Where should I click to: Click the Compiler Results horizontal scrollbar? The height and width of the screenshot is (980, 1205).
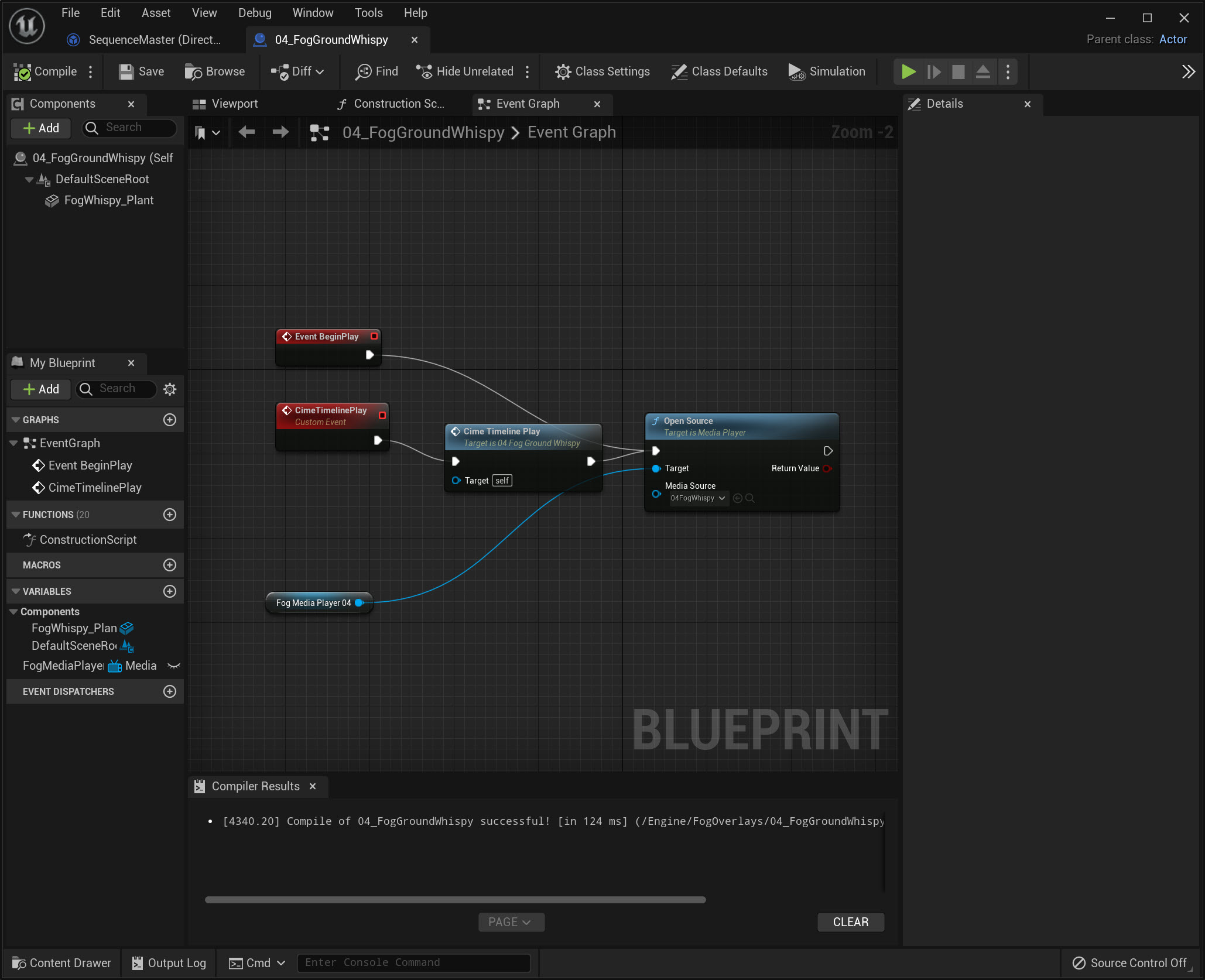coord(455,900)
